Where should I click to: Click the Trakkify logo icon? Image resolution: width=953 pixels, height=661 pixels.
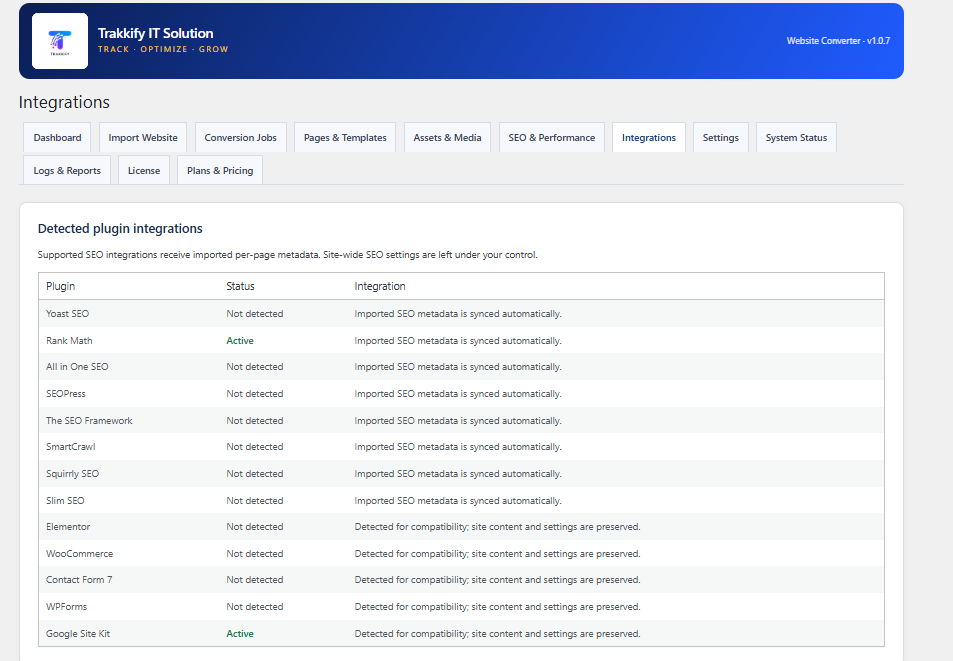(60, 41)
